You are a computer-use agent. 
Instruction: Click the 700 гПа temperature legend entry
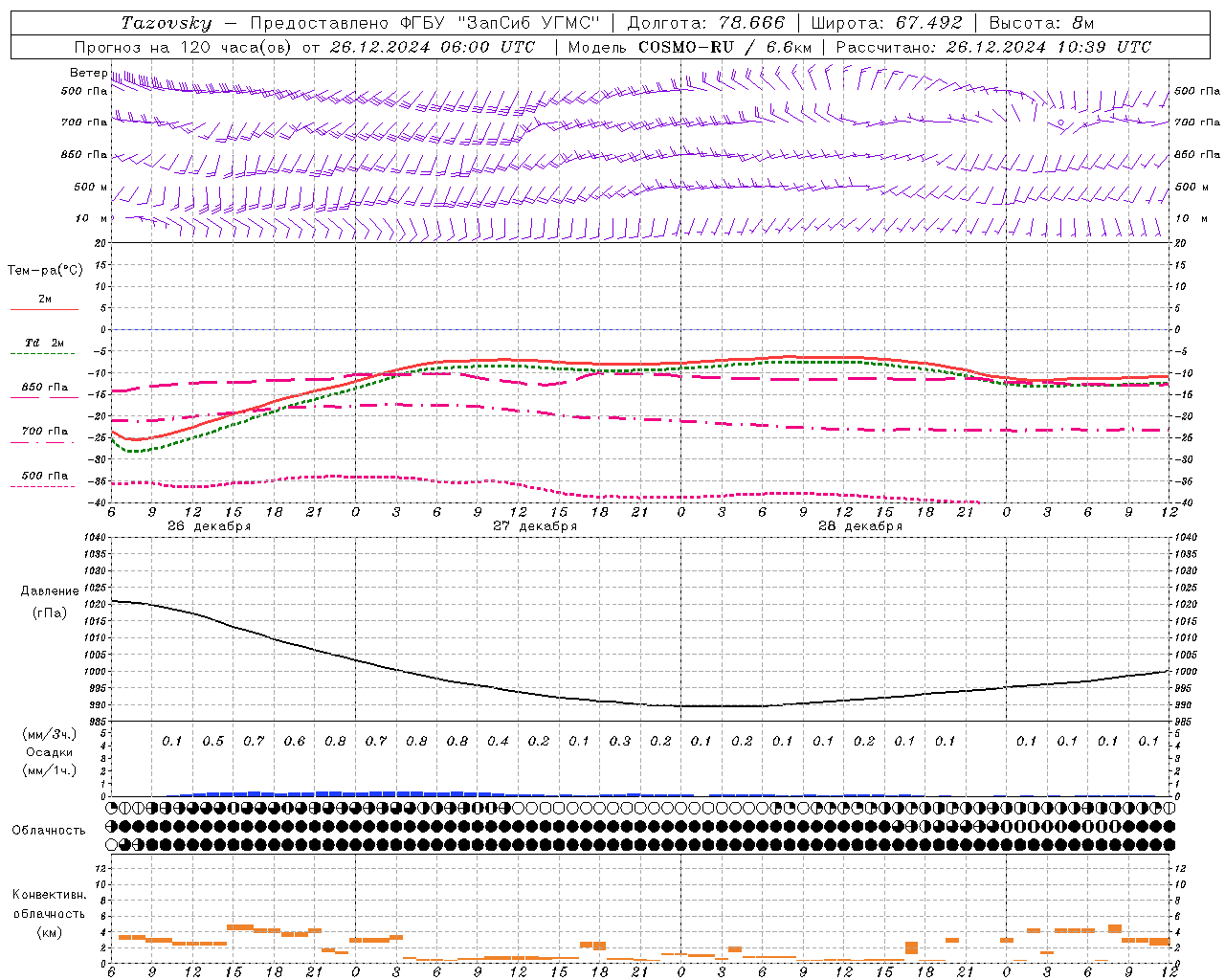(45, 431)
